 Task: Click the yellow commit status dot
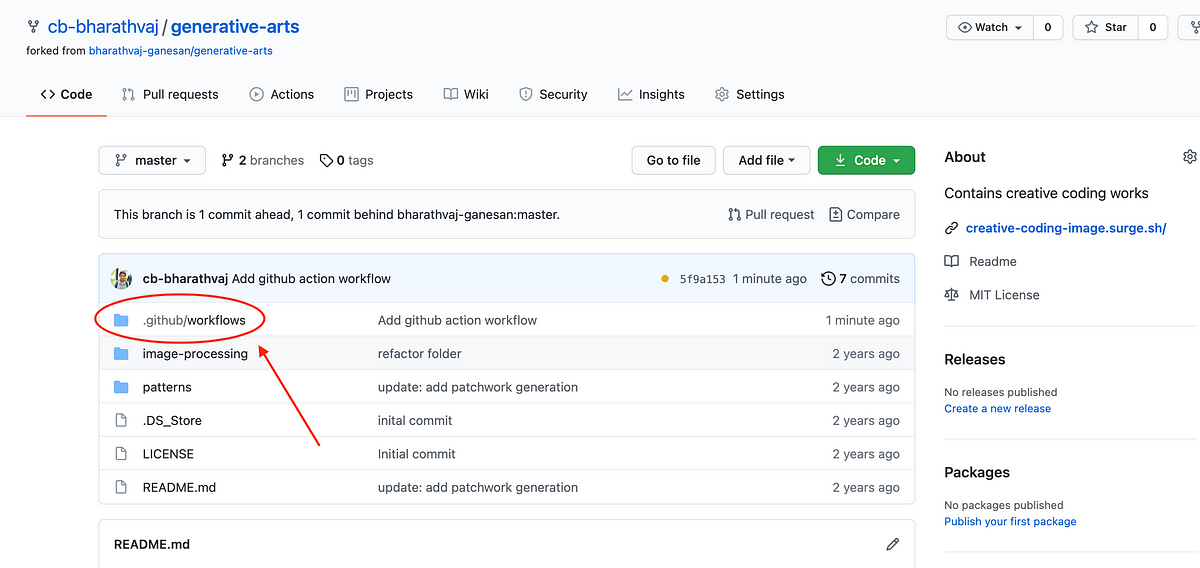tap(665, 279)
